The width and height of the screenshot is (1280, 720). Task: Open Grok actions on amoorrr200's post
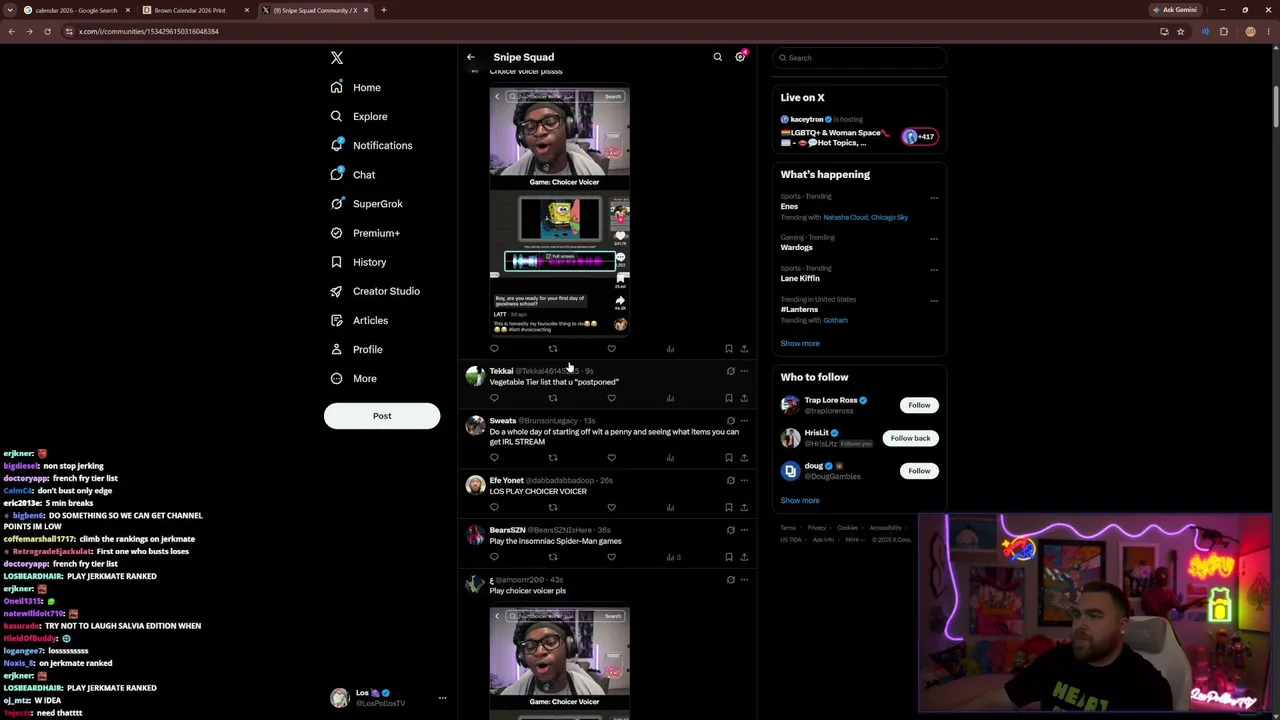730,580
